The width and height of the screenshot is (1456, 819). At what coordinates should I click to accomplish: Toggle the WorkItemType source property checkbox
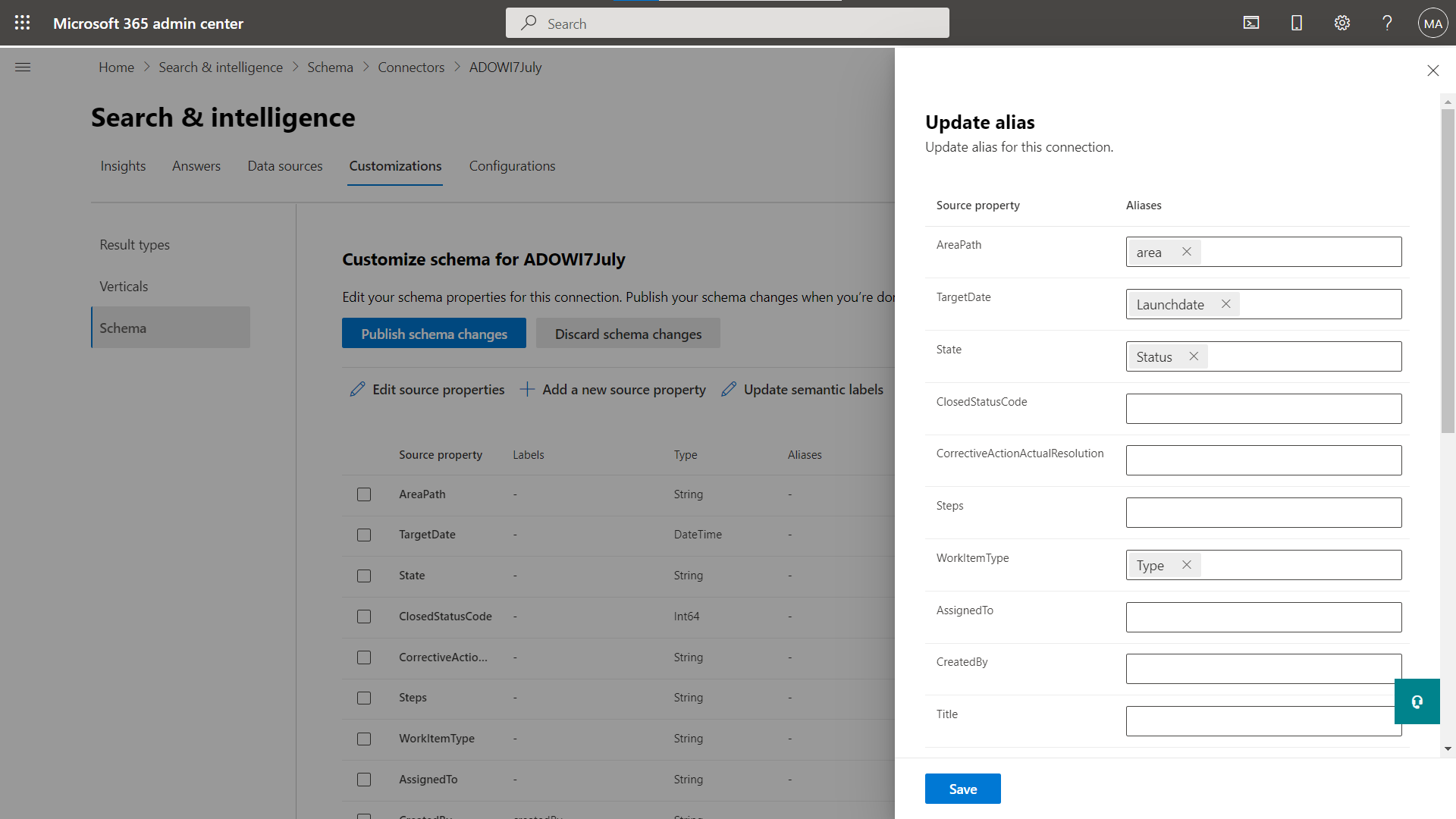tap(364, 738)
